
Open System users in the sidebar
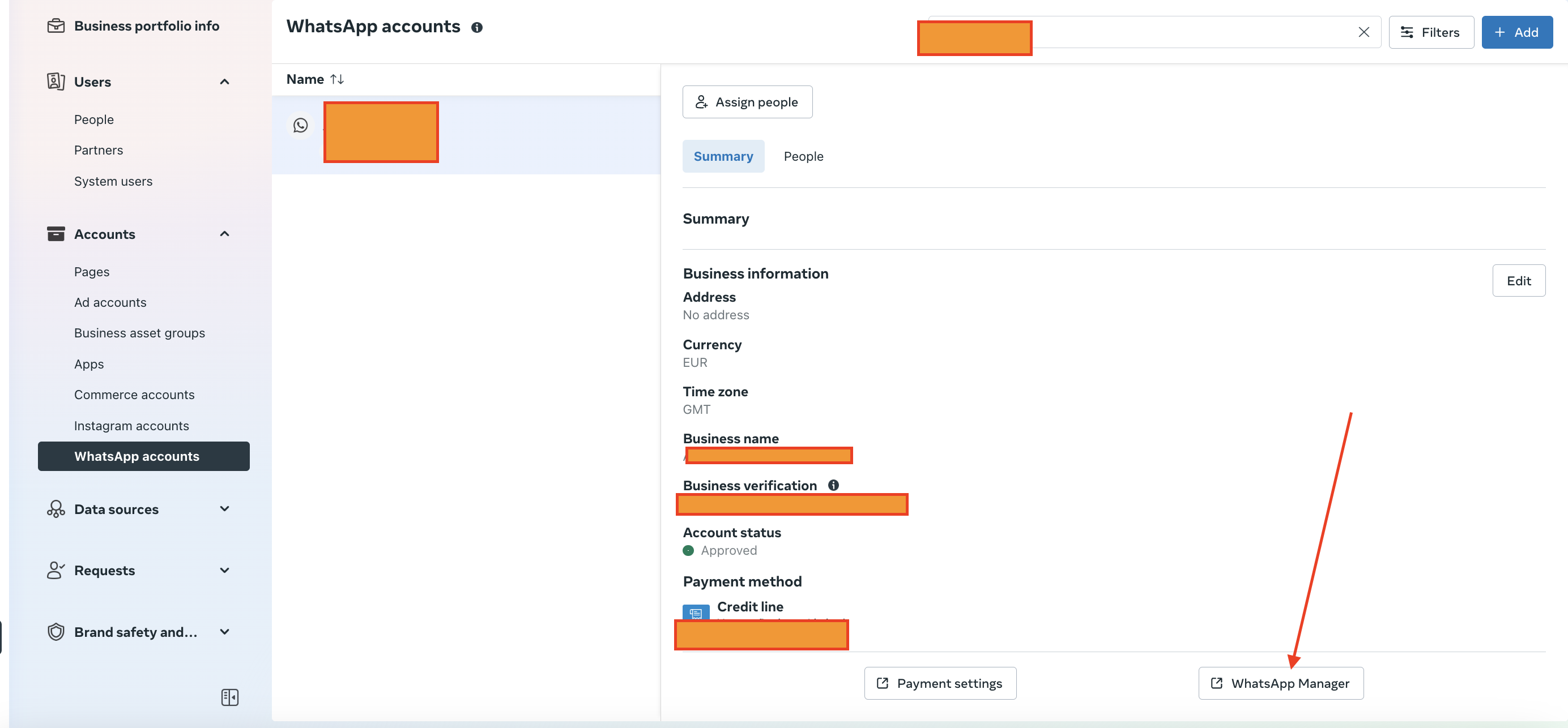click(x=113, y=181)
